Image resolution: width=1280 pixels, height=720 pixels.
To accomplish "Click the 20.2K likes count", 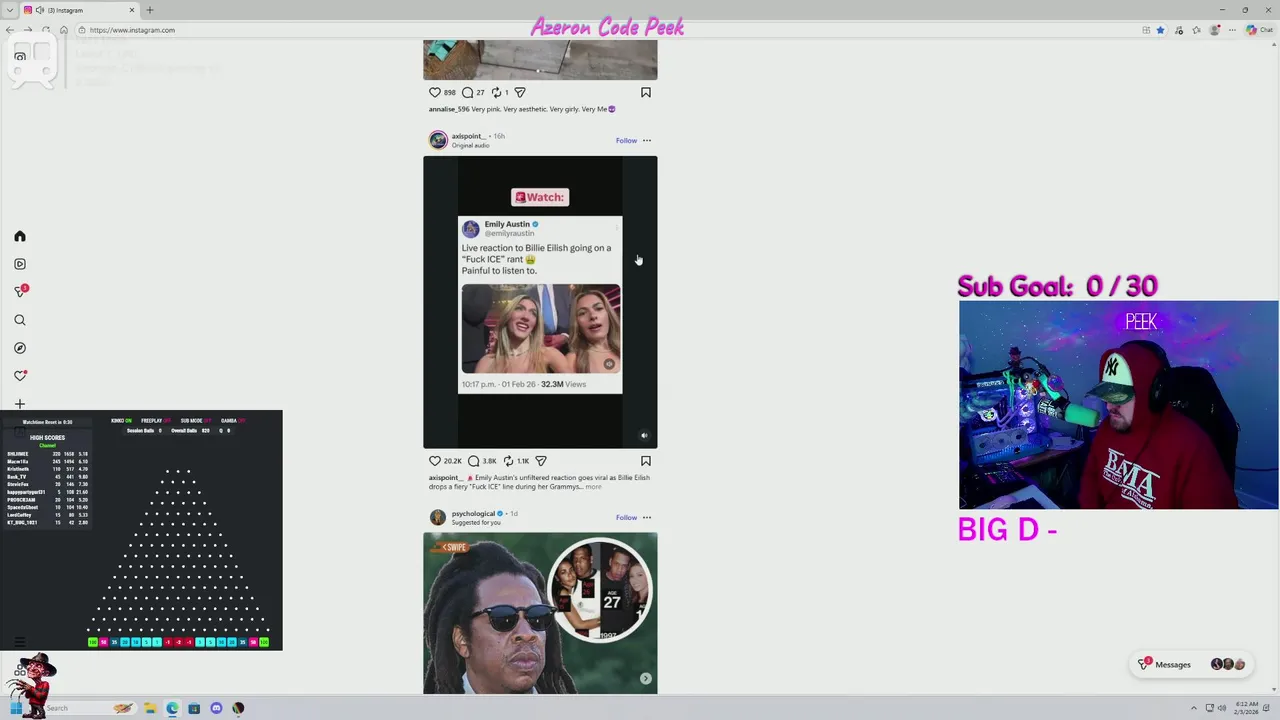I will point(453,461).
